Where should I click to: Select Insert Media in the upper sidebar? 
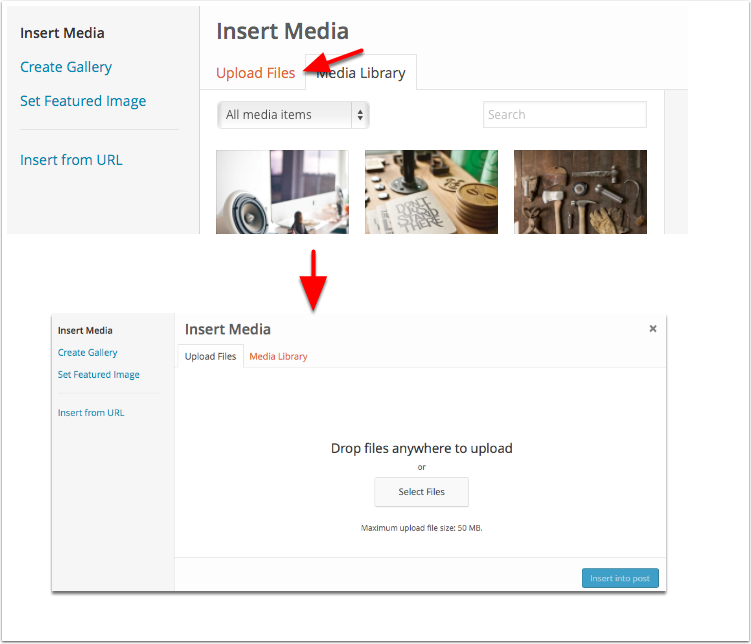pos(62,33)
